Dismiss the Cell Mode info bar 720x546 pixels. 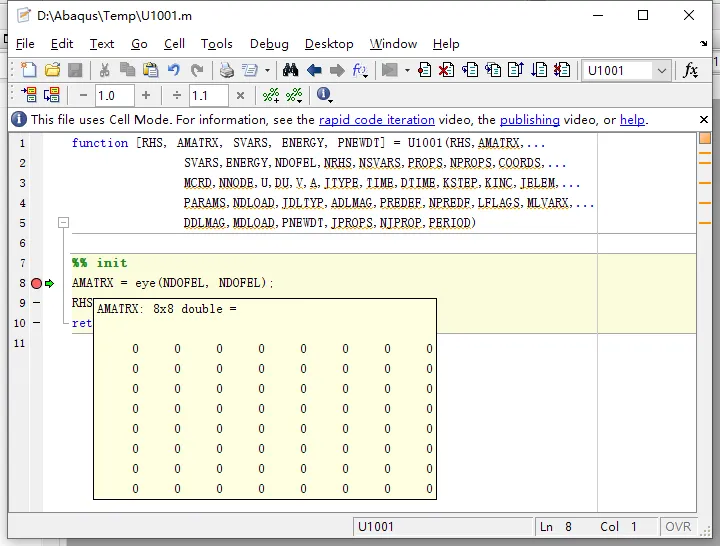click(703, 120)
